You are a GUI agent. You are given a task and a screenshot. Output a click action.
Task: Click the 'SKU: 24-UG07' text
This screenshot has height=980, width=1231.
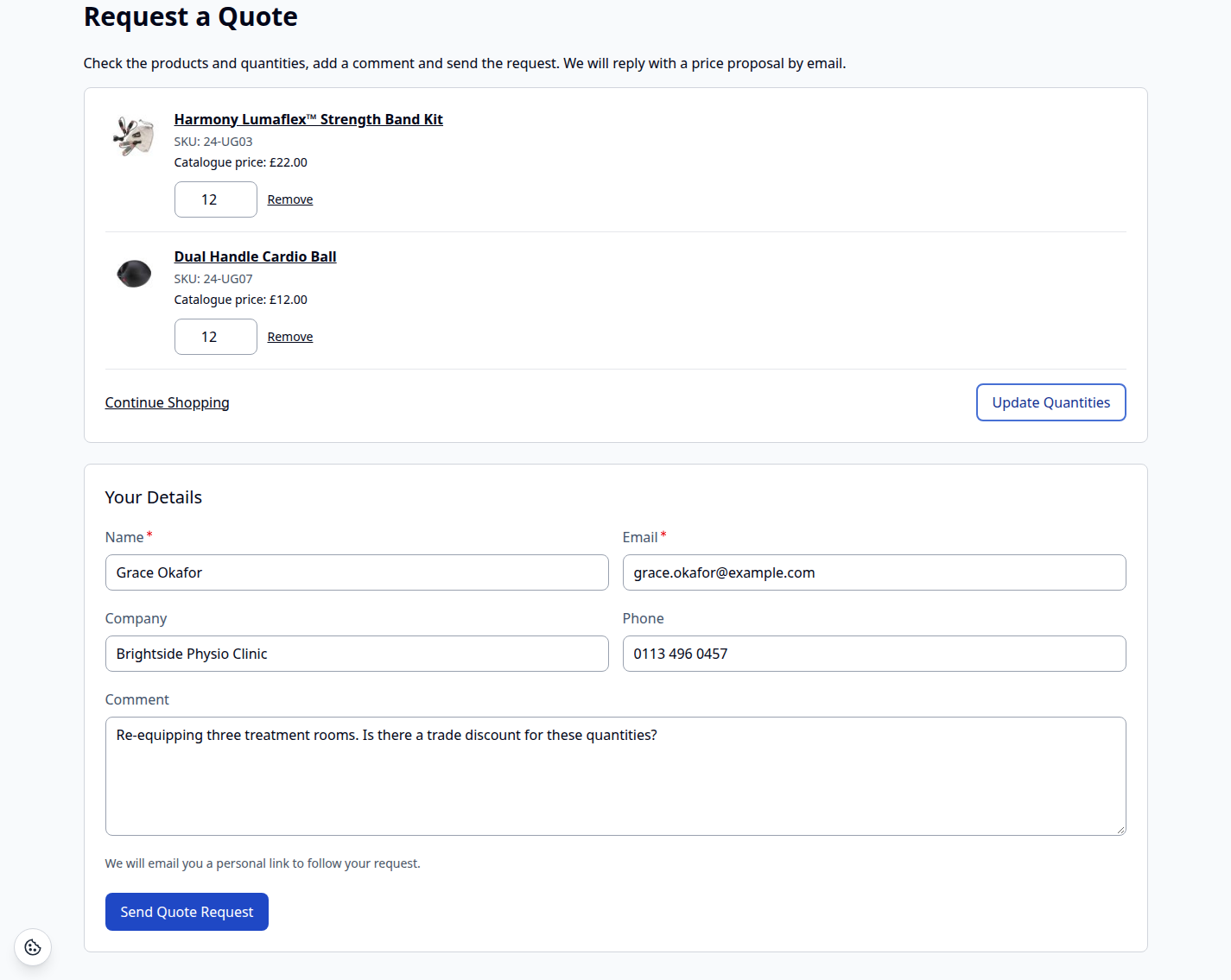point(213,279)
